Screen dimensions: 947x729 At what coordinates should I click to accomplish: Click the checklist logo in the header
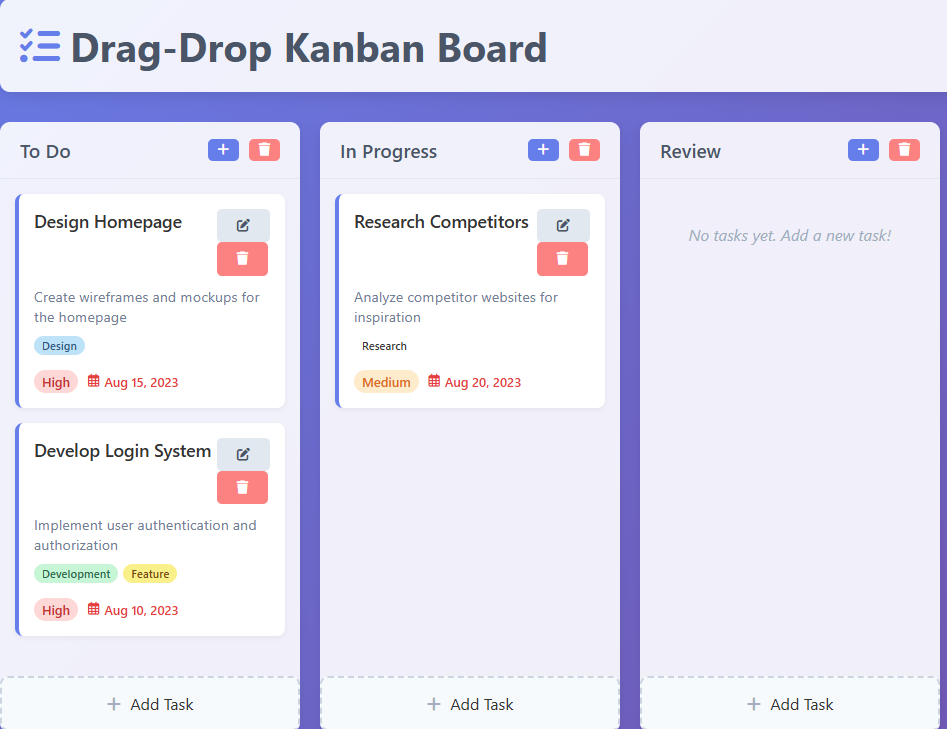point(40,46)
